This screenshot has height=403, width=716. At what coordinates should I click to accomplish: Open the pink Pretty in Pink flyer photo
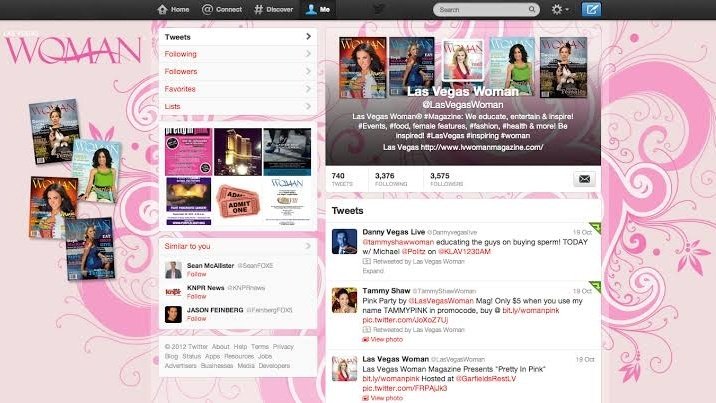pyautogui.click(x=188, y=152)
